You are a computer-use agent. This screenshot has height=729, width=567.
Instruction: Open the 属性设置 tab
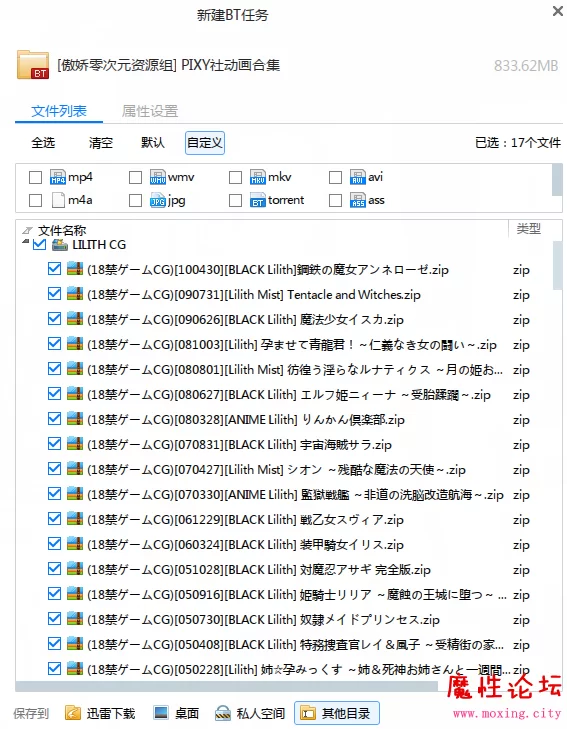click(150, 111)
